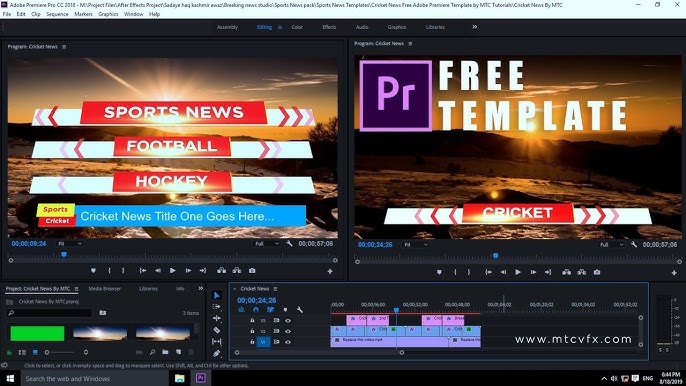The image size is (686, 386).
Task: Select the Selection tool arrow
Action: pyautogui.click(x=217, y=295)
